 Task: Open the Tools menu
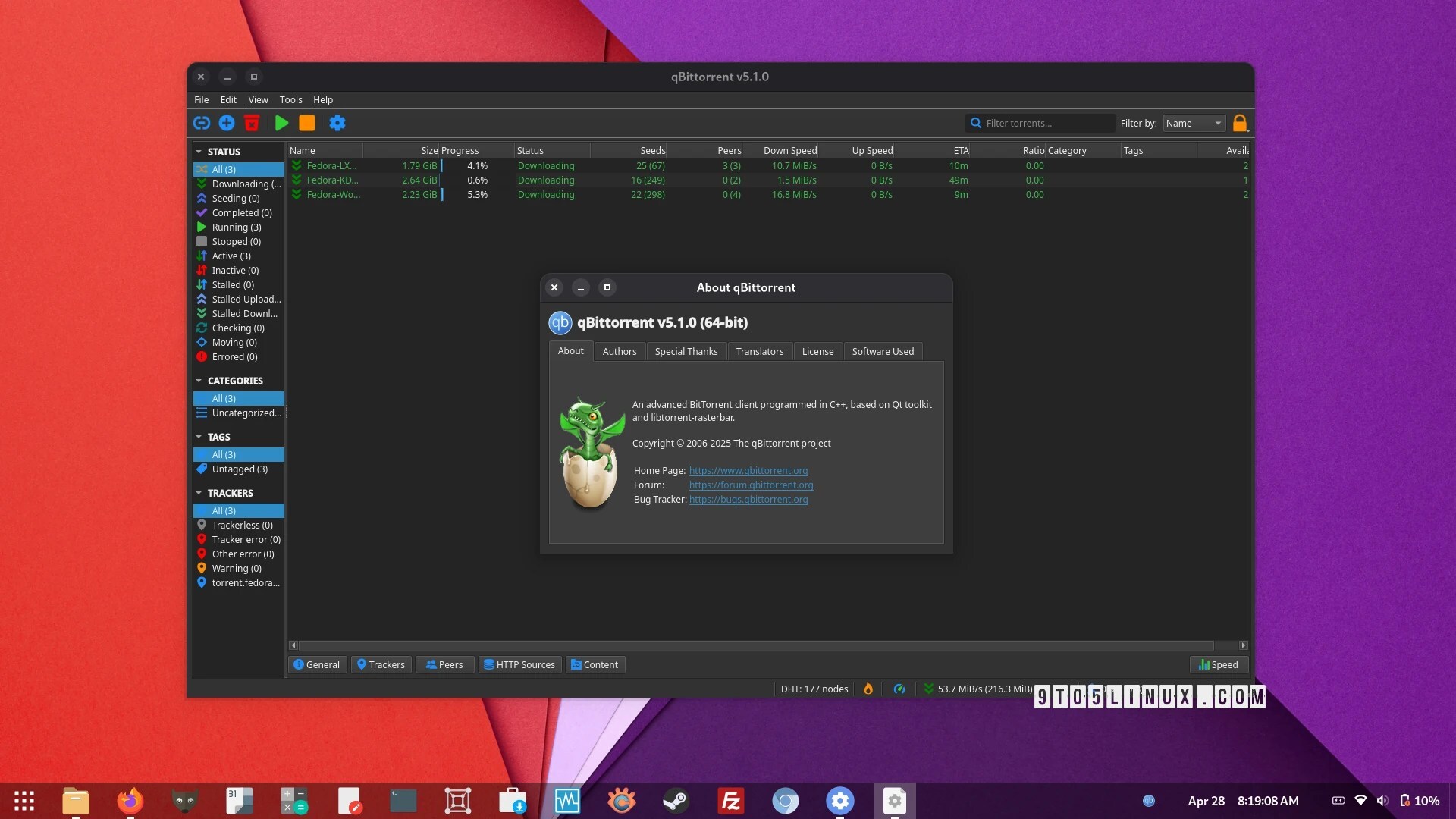coord(290,99)
